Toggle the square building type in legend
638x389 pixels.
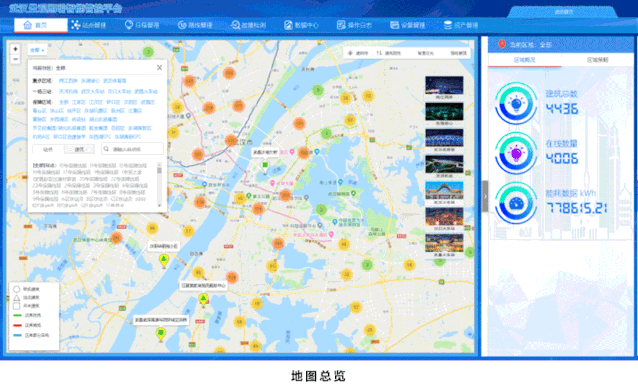pyautogui.click(x=17, y=306)
